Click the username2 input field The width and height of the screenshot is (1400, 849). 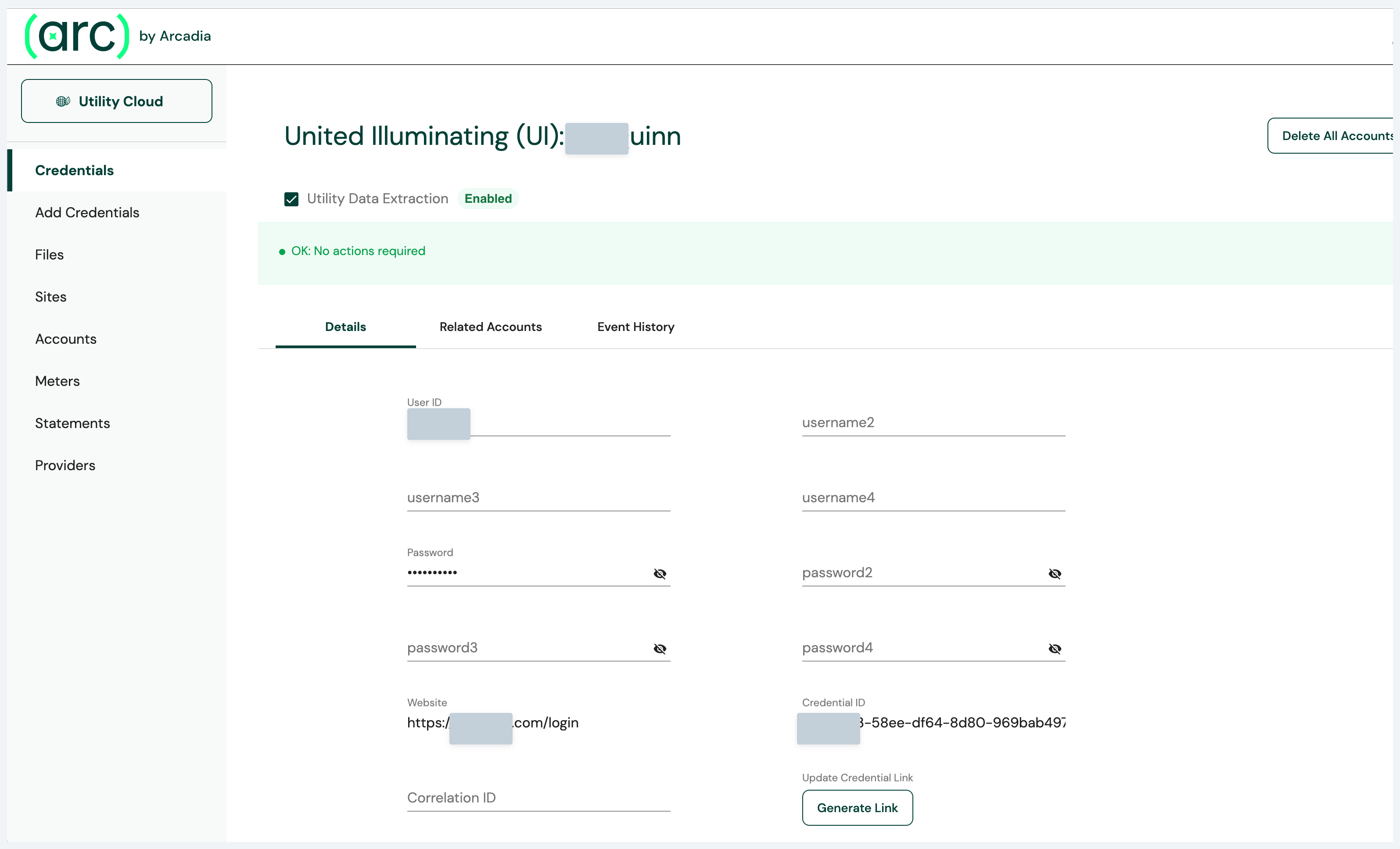(x=933, y=423)
